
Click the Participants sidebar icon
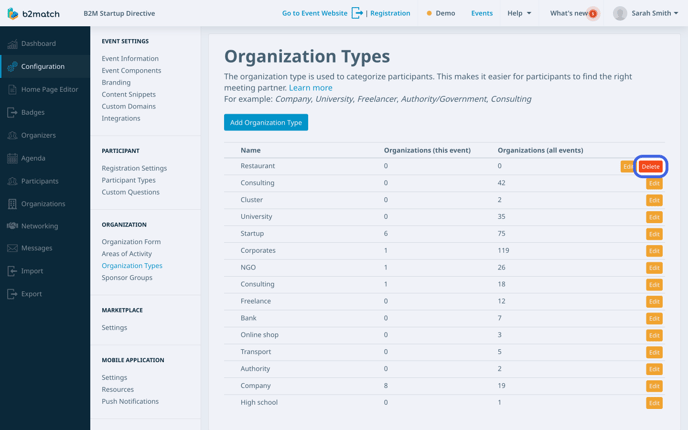point(12,181)
